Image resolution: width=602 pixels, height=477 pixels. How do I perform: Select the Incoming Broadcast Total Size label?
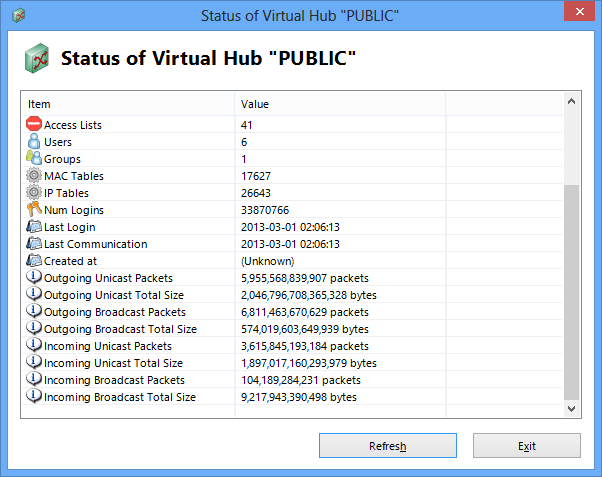pos(120,397)
